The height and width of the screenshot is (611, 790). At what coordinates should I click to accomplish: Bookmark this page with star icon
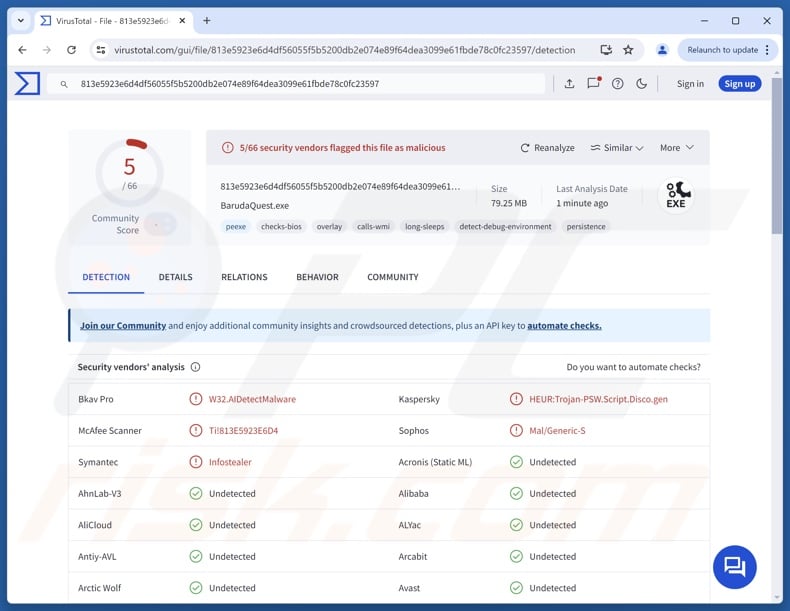[x=628, y=50]
